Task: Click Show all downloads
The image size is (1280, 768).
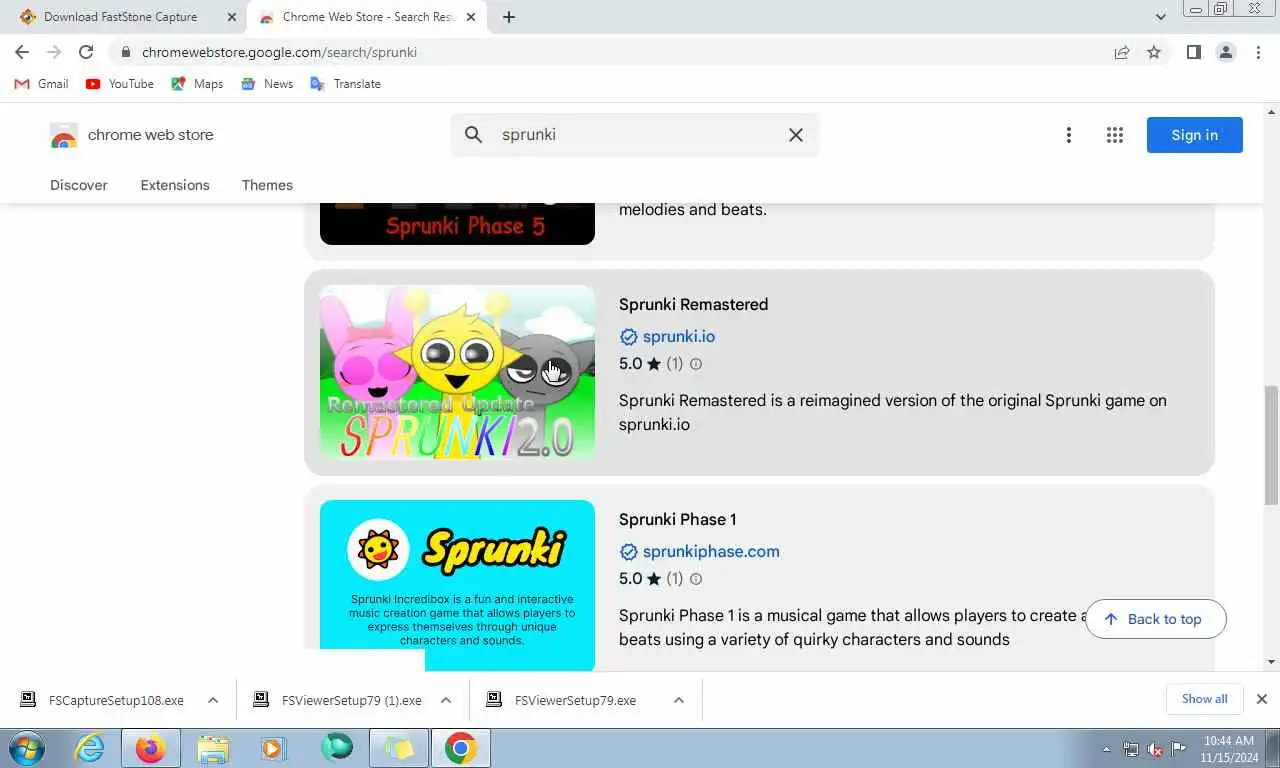Action: 1204,699
